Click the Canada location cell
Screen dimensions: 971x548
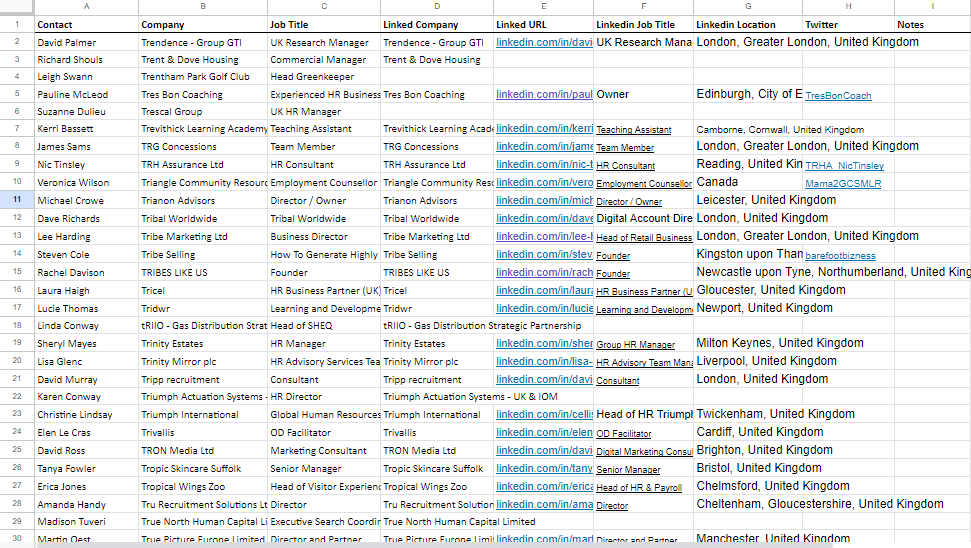click(x=748, y=182)
